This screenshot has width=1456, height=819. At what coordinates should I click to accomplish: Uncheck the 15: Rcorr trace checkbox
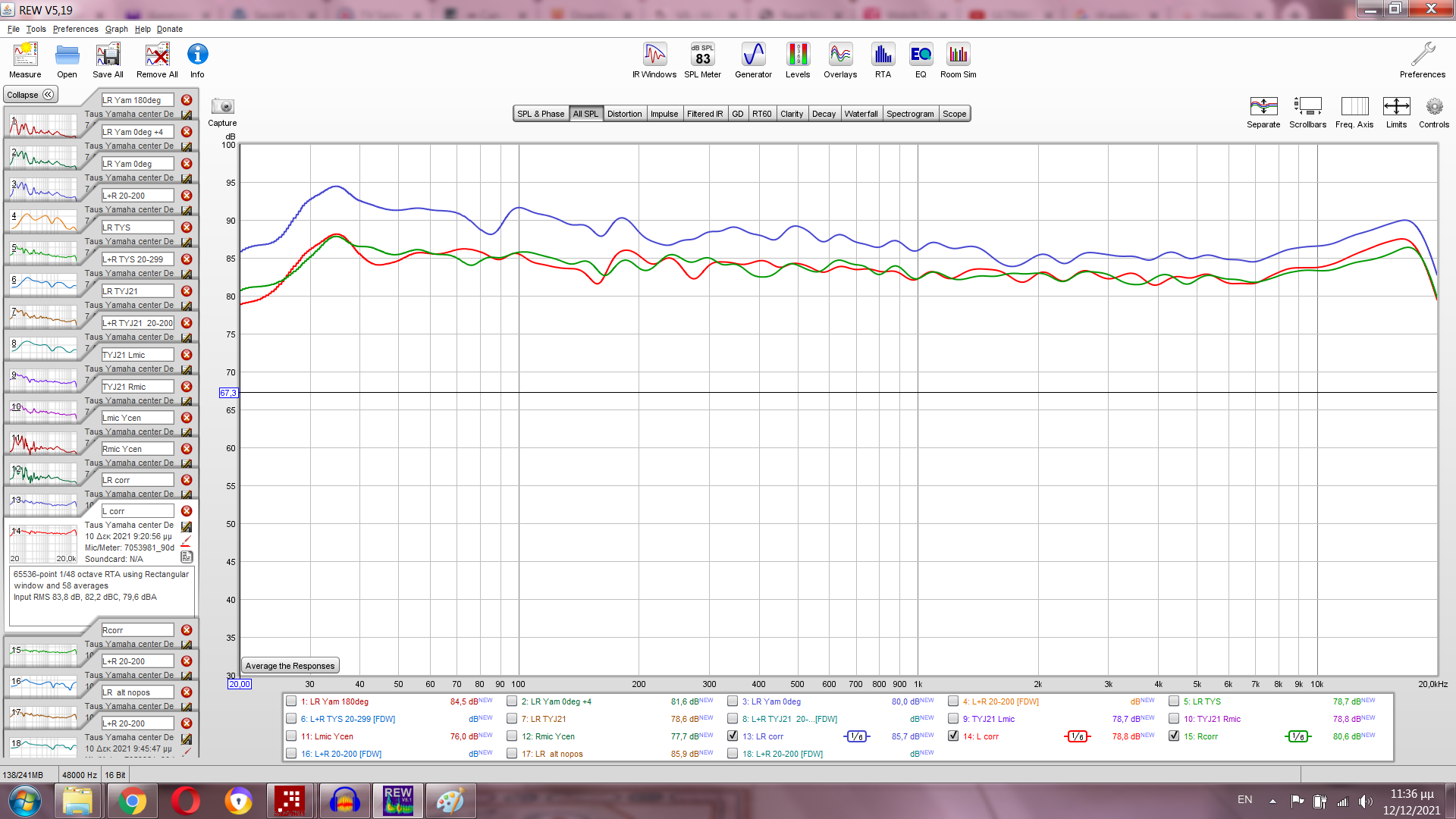[1174, 736]
